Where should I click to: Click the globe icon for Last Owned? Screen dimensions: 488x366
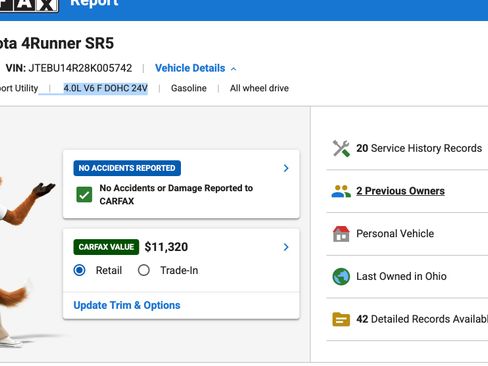coord(341,276)
